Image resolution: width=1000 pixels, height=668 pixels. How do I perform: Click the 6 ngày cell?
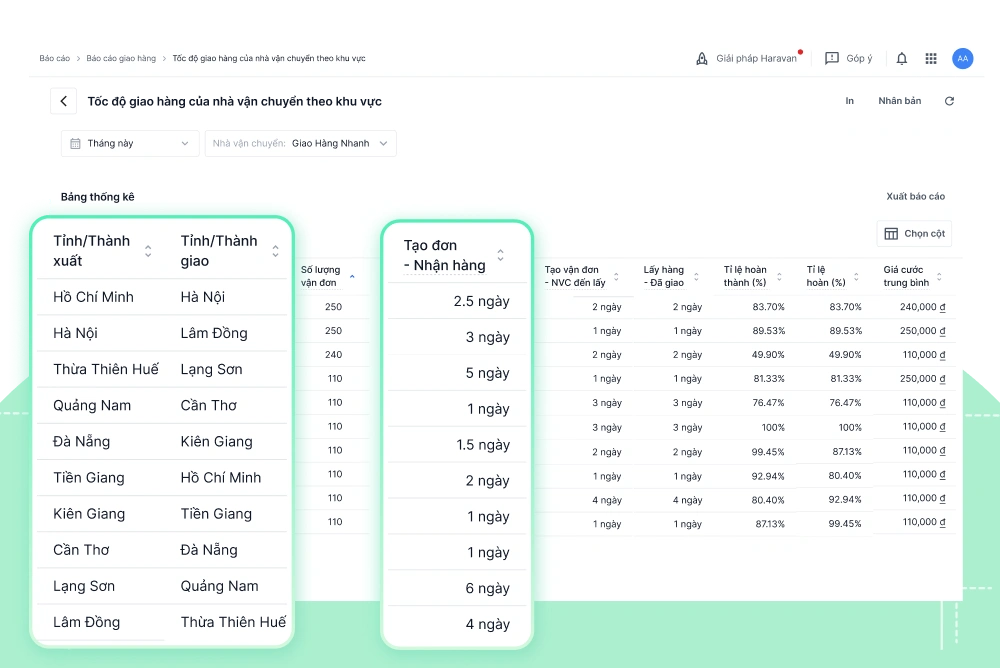(487, 588)
